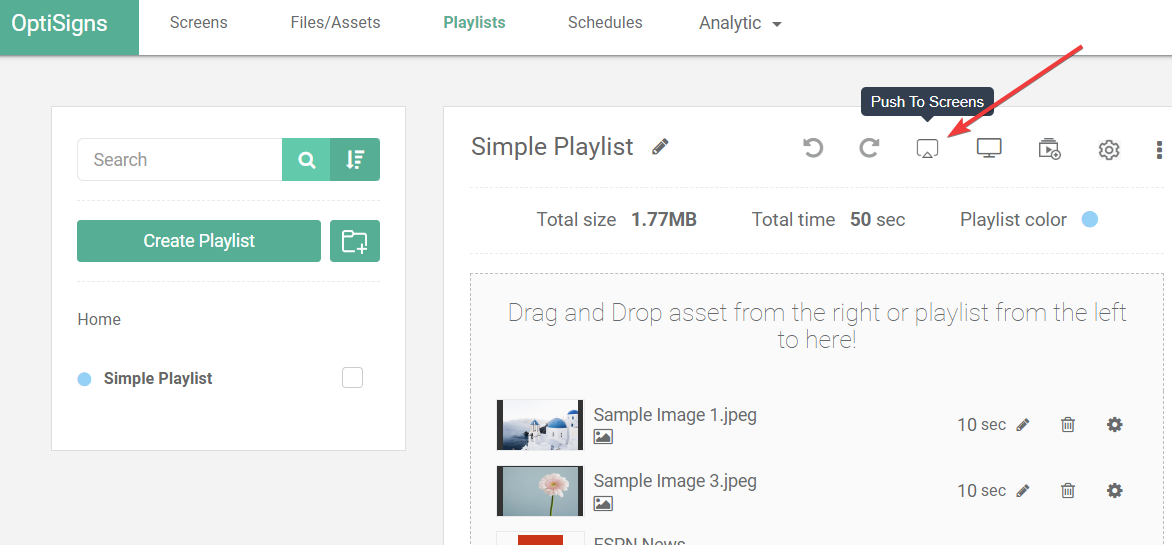Click the OptiSigns logo
1172x545 pixels.
pos(60,23)
